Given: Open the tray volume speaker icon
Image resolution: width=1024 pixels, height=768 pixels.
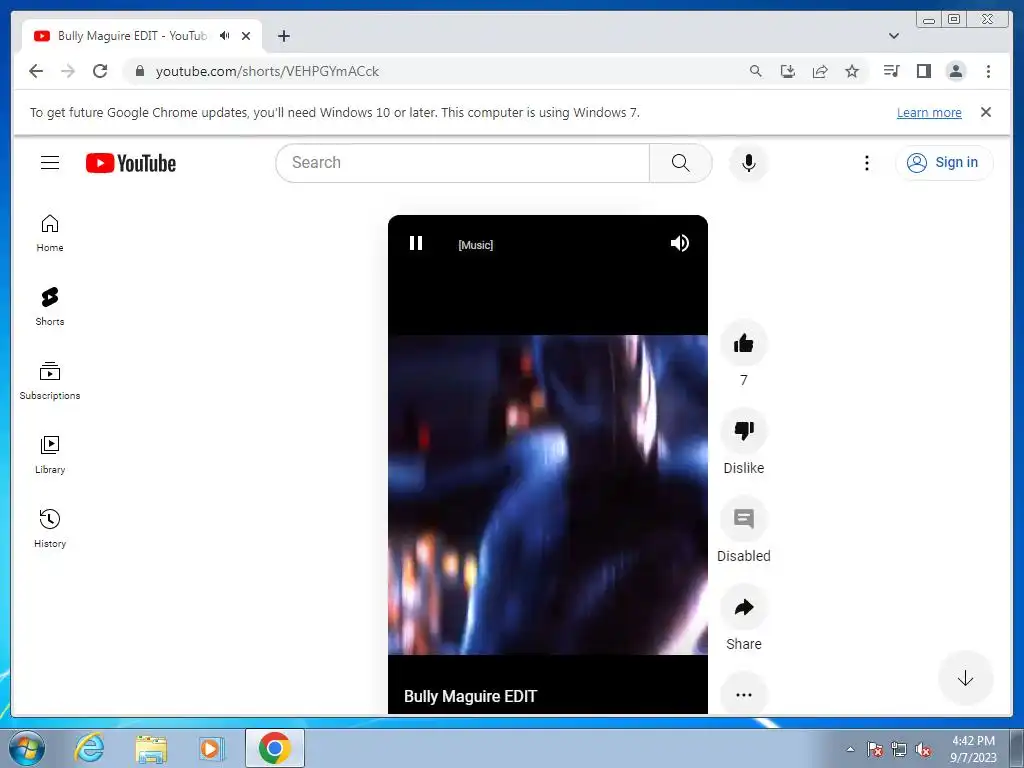Looking at the screenshot, I should click(923, 749).
